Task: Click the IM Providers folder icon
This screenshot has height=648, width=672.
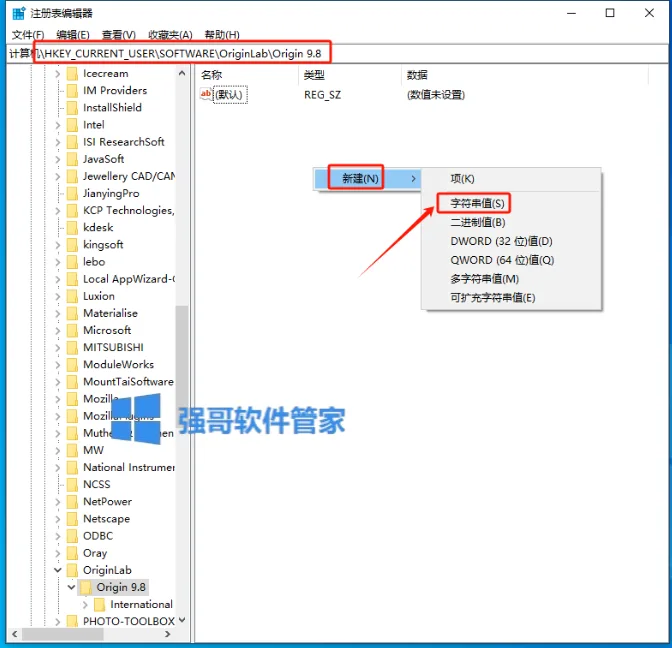Action: tap(72, 90)
